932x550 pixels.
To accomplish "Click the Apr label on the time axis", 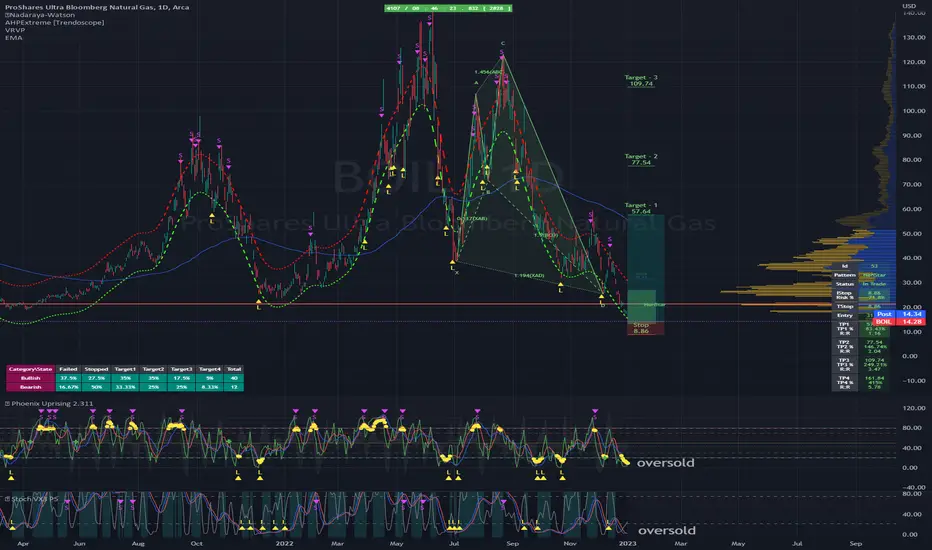I will [23, 543].
